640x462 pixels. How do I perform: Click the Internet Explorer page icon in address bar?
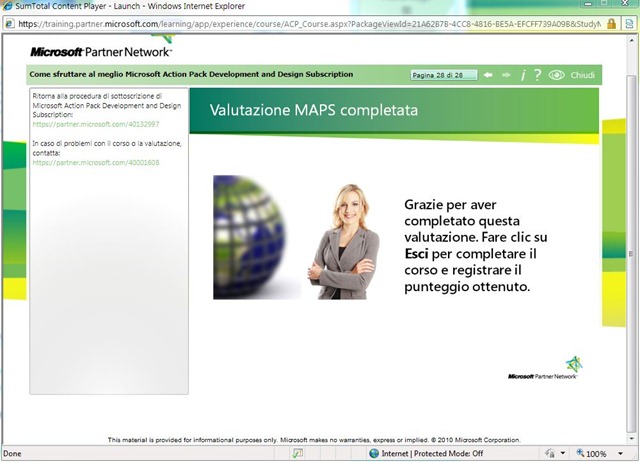(x=10, y=24)
